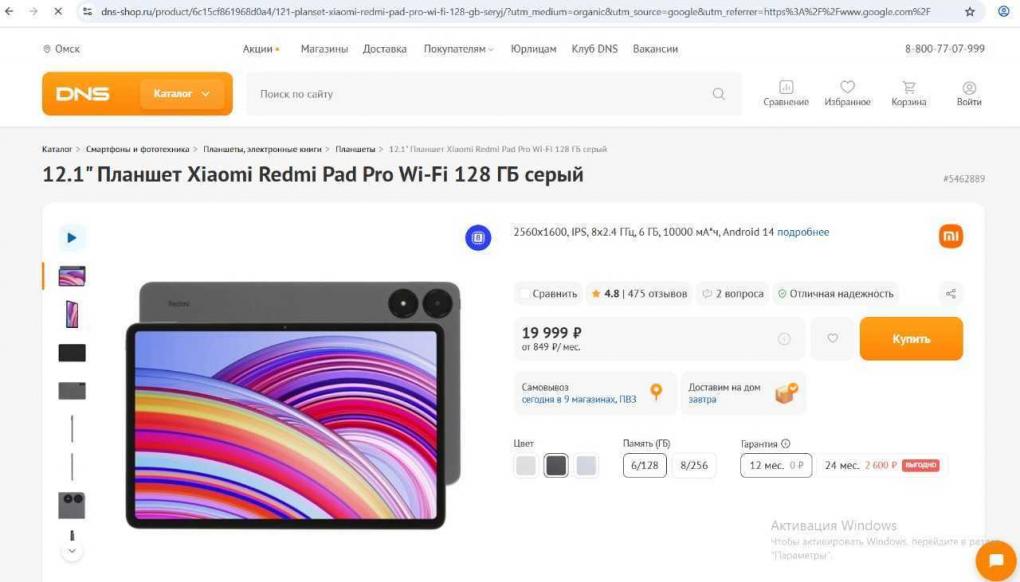Click the search magnifier icon

click(x=718, y=94)
